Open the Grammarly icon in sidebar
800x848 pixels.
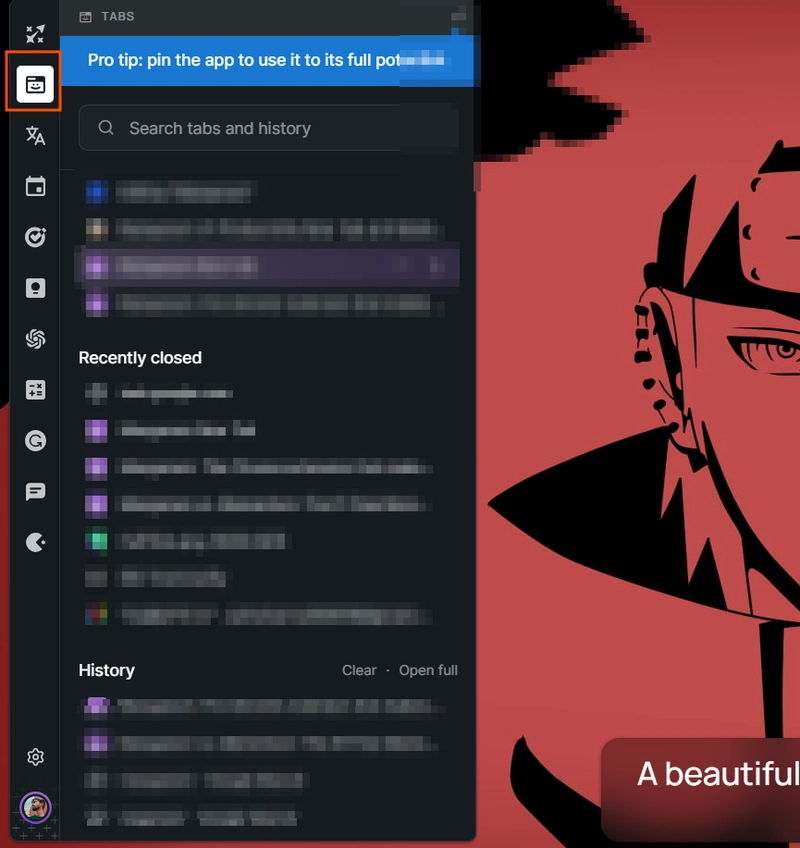pos(35,441)
